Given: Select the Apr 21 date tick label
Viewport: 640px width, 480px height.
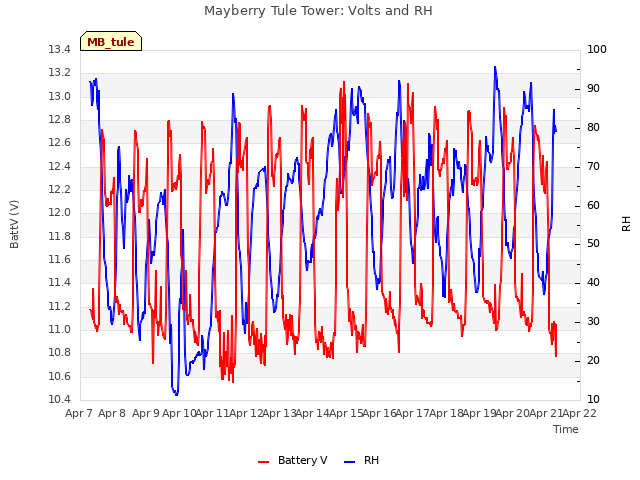Looking at the screenshot, I should pos(547,413).
